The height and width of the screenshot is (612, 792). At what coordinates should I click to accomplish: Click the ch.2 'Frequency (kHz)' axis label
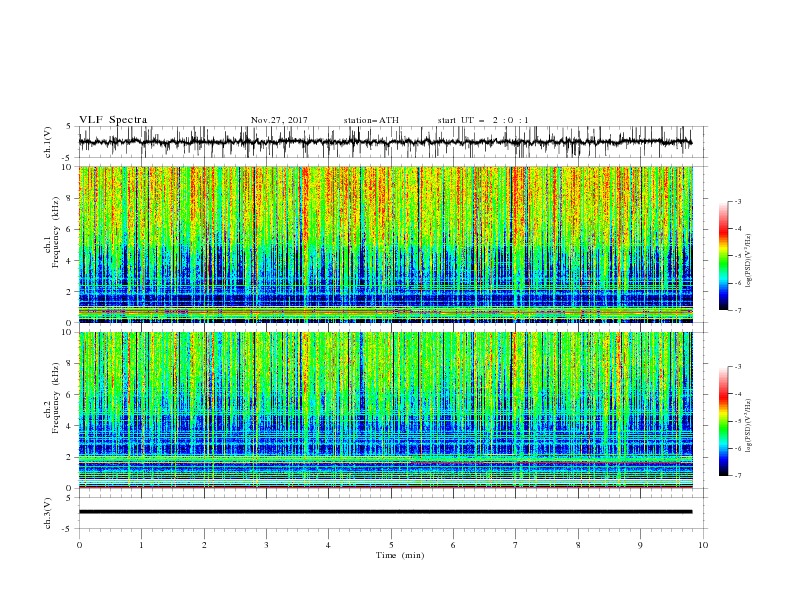tap(56, 398)
